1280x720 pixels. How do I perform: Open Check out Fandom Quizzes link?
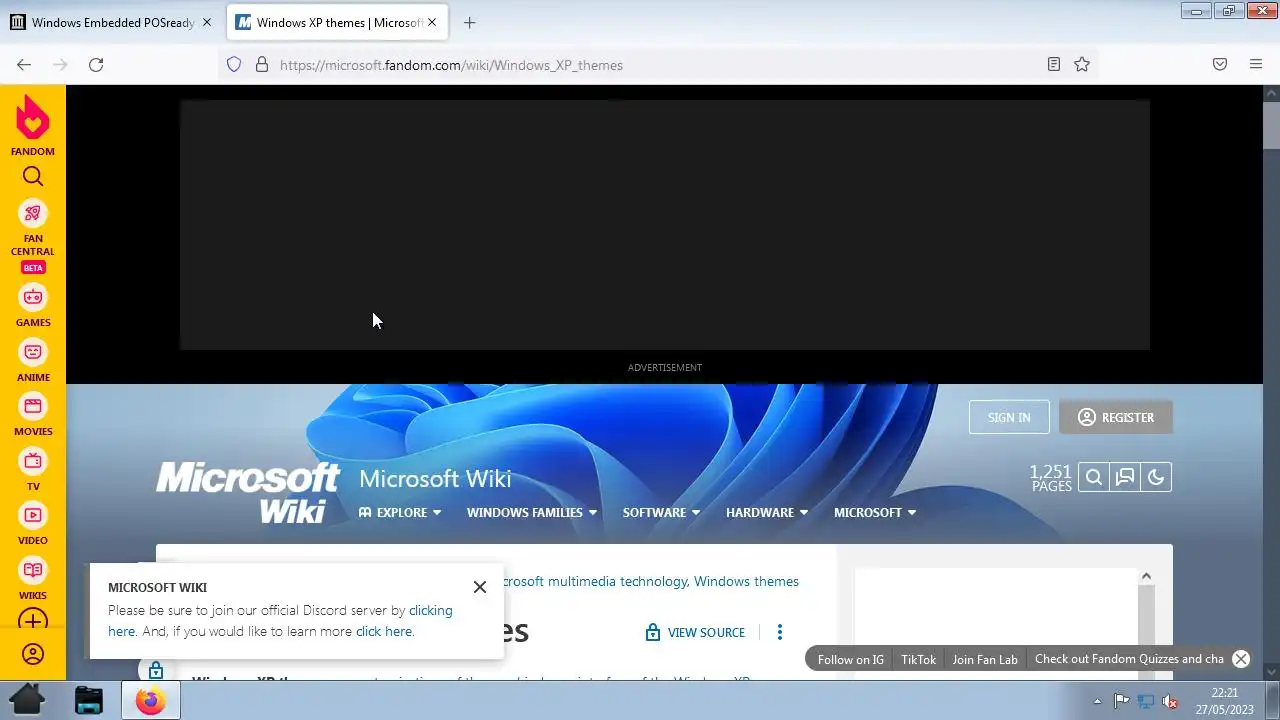[x=1129, y=659]
